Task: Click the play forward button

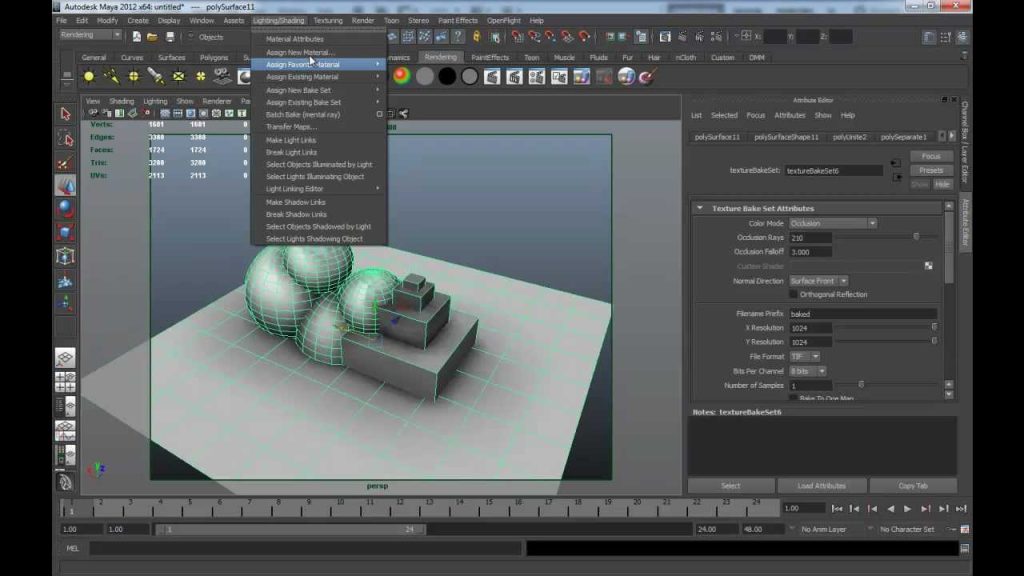Action: pos(908,509)
